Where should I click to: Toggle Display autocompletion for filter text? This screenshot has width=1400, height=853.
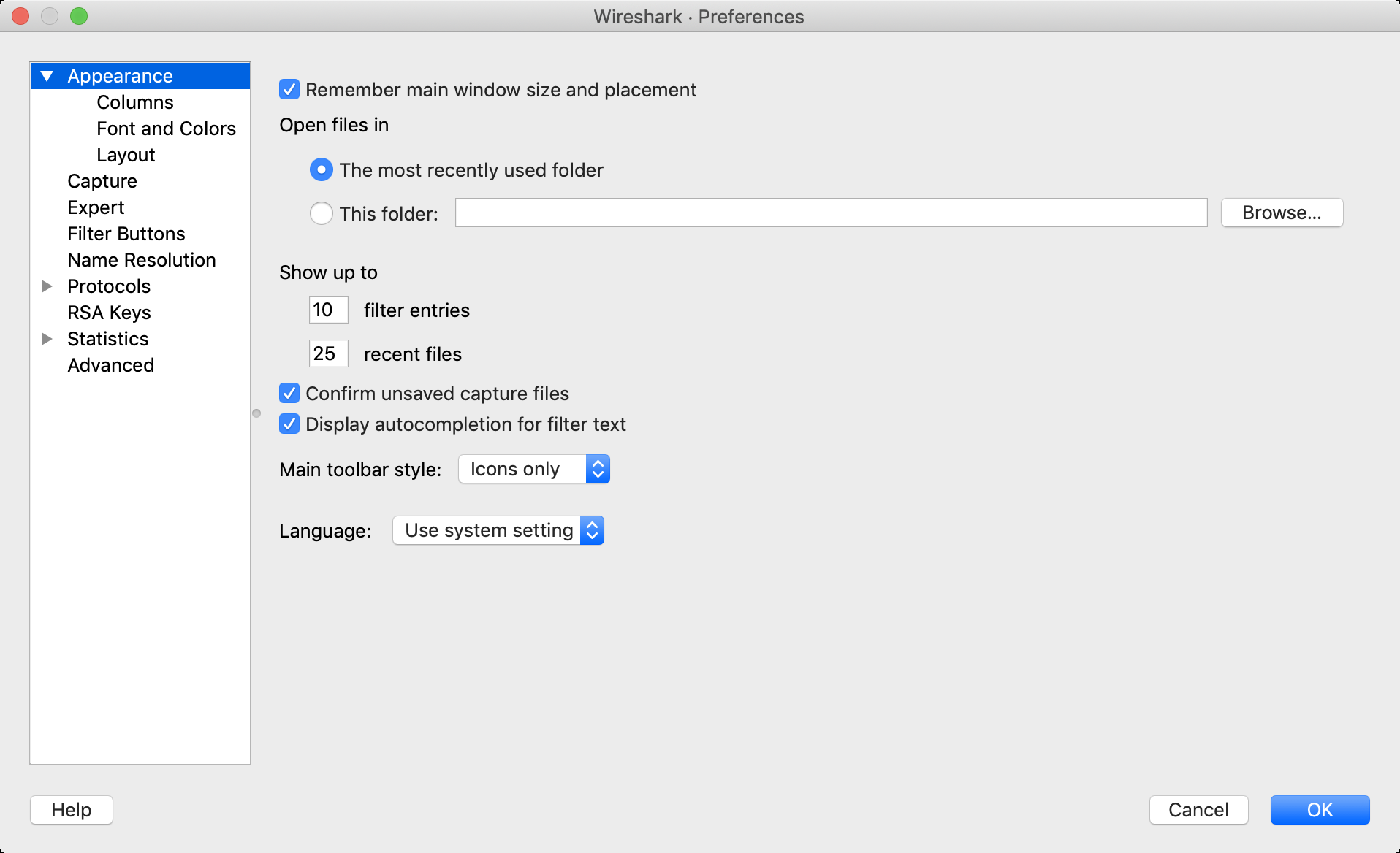coord(289,424)
